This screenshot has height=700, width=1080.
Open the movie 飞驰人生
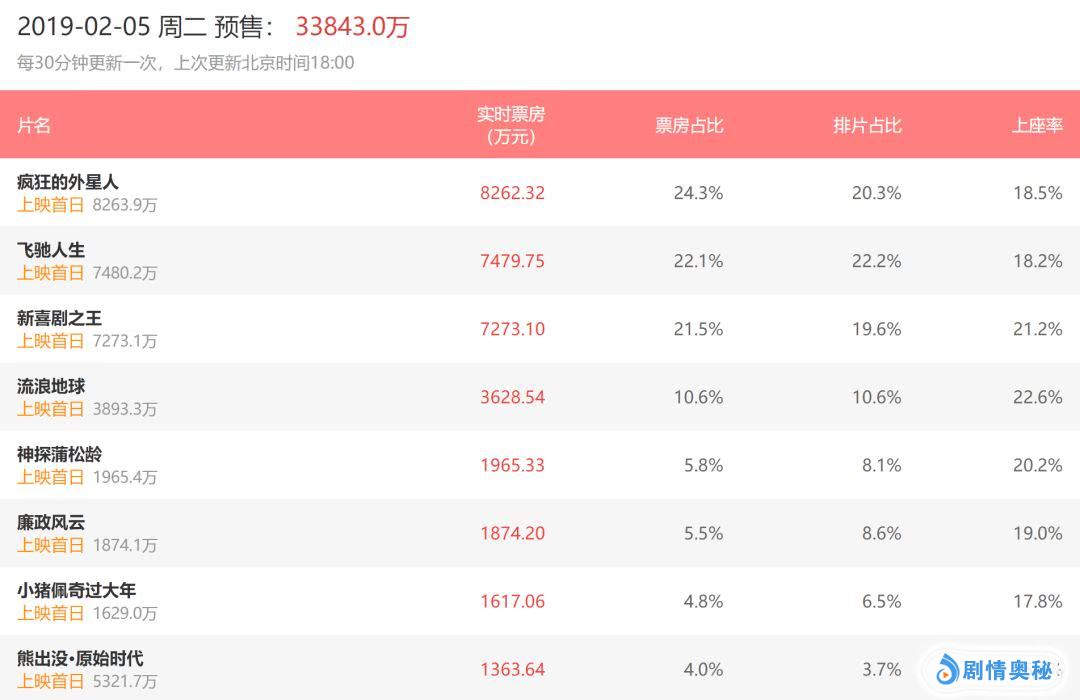(51, 250)
